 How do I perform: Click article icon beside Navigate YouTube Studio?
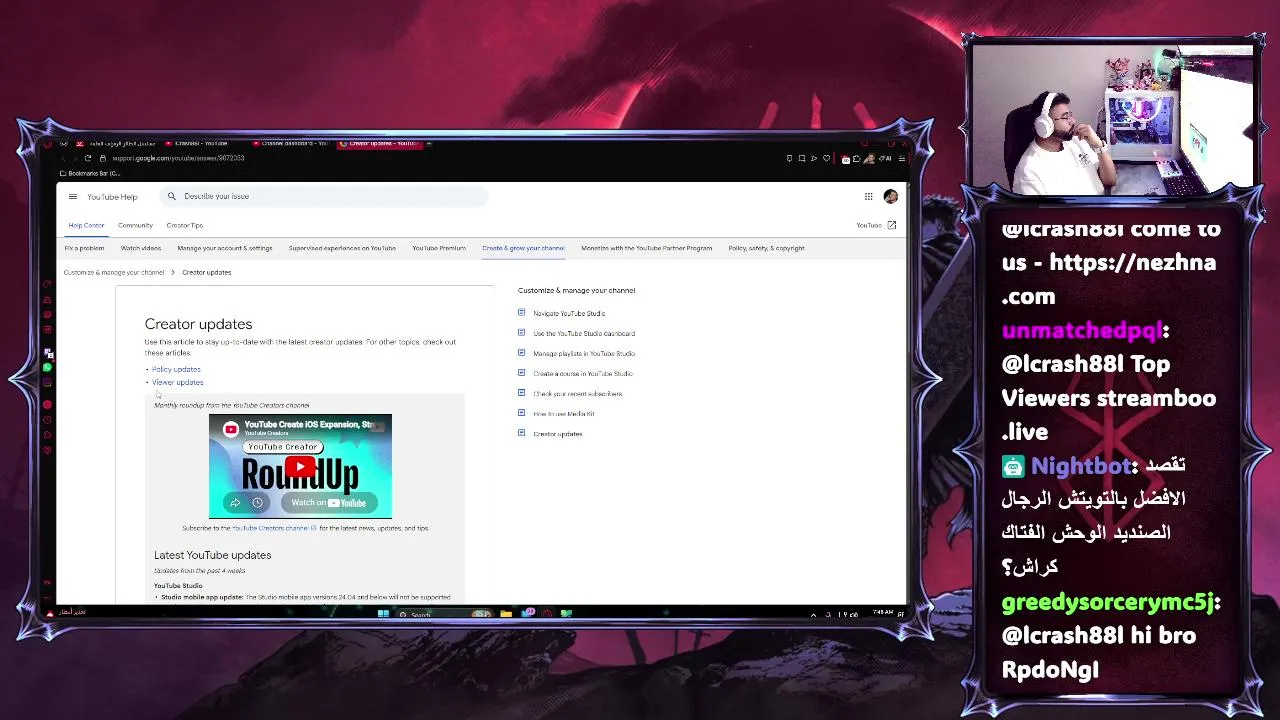coord(521,312)
